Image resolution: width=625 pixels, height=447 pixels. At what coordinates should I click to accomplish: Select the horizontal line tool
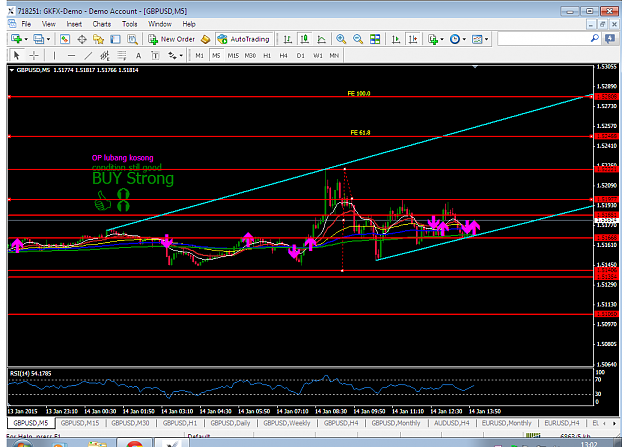coord(71,55)
